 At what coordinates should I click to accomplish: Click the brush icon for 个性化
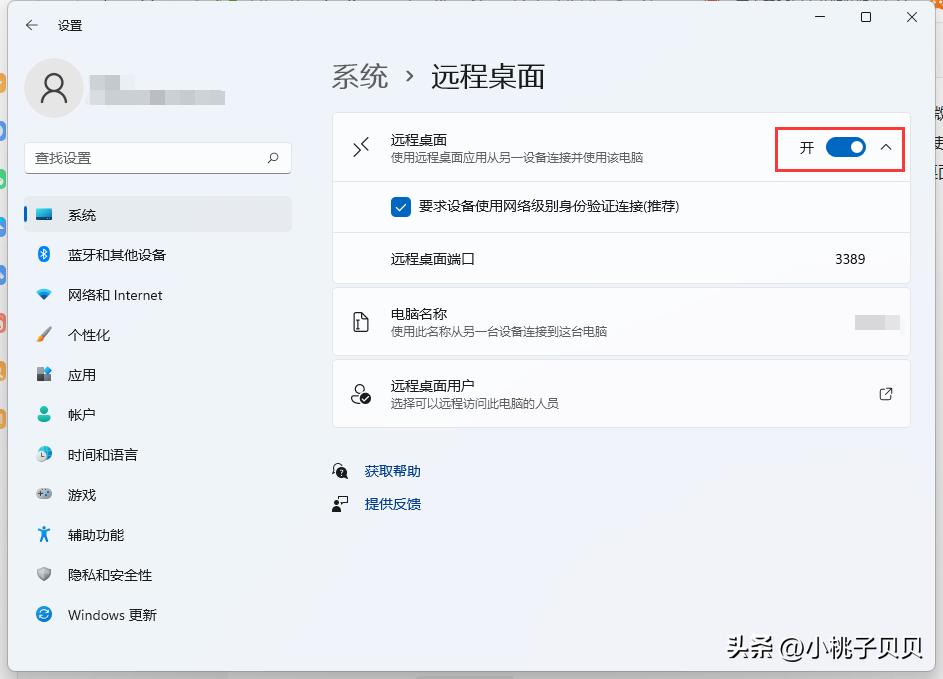point(42,335)
